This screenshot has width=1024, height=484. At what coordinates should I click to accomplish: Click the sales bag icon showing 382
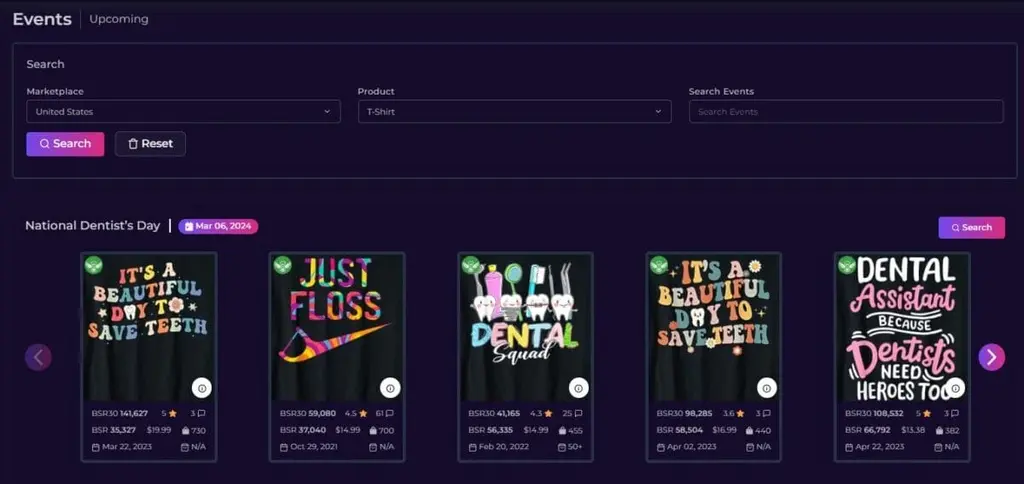939,430
